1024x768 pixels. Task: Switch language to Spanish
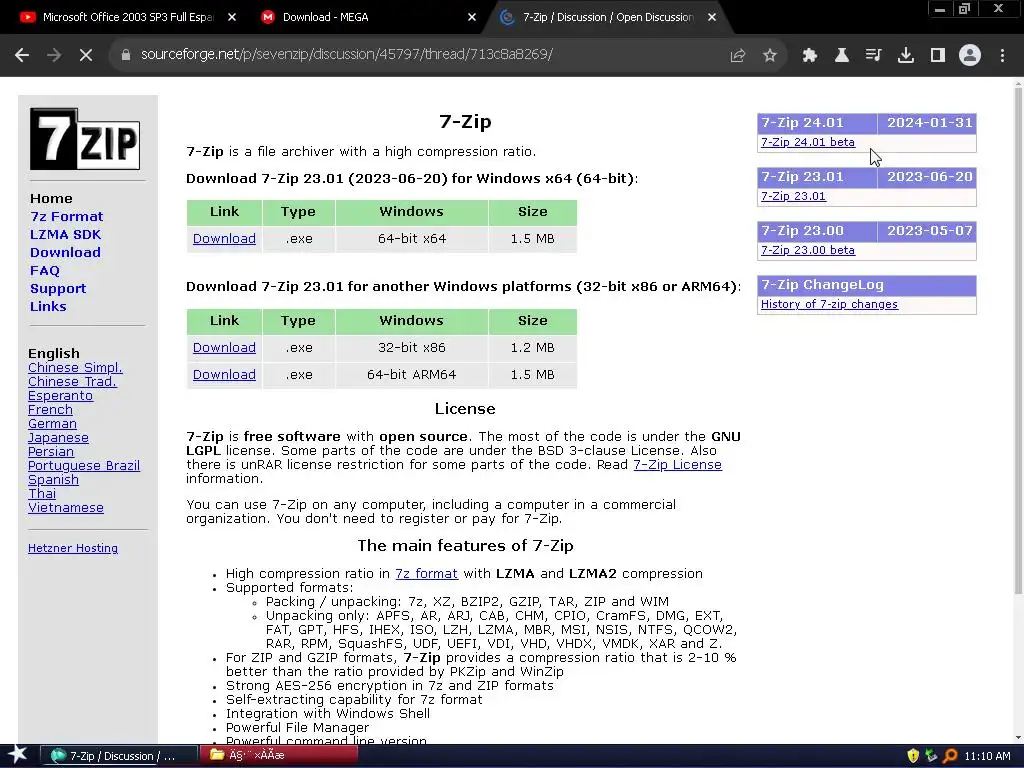(x=53, y=480)
